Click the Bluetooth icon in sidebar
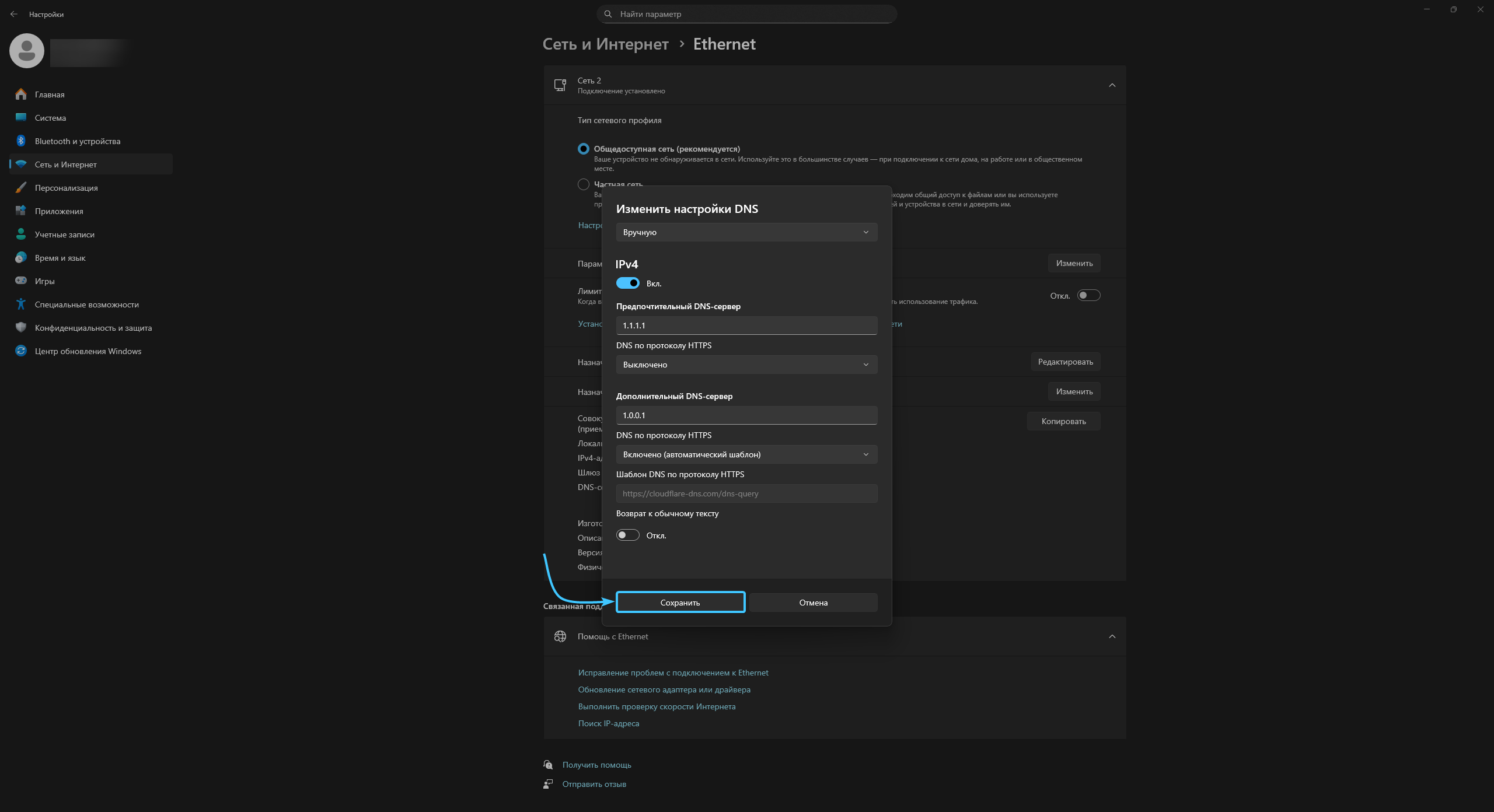1494x812 pixels. (21, 141)
